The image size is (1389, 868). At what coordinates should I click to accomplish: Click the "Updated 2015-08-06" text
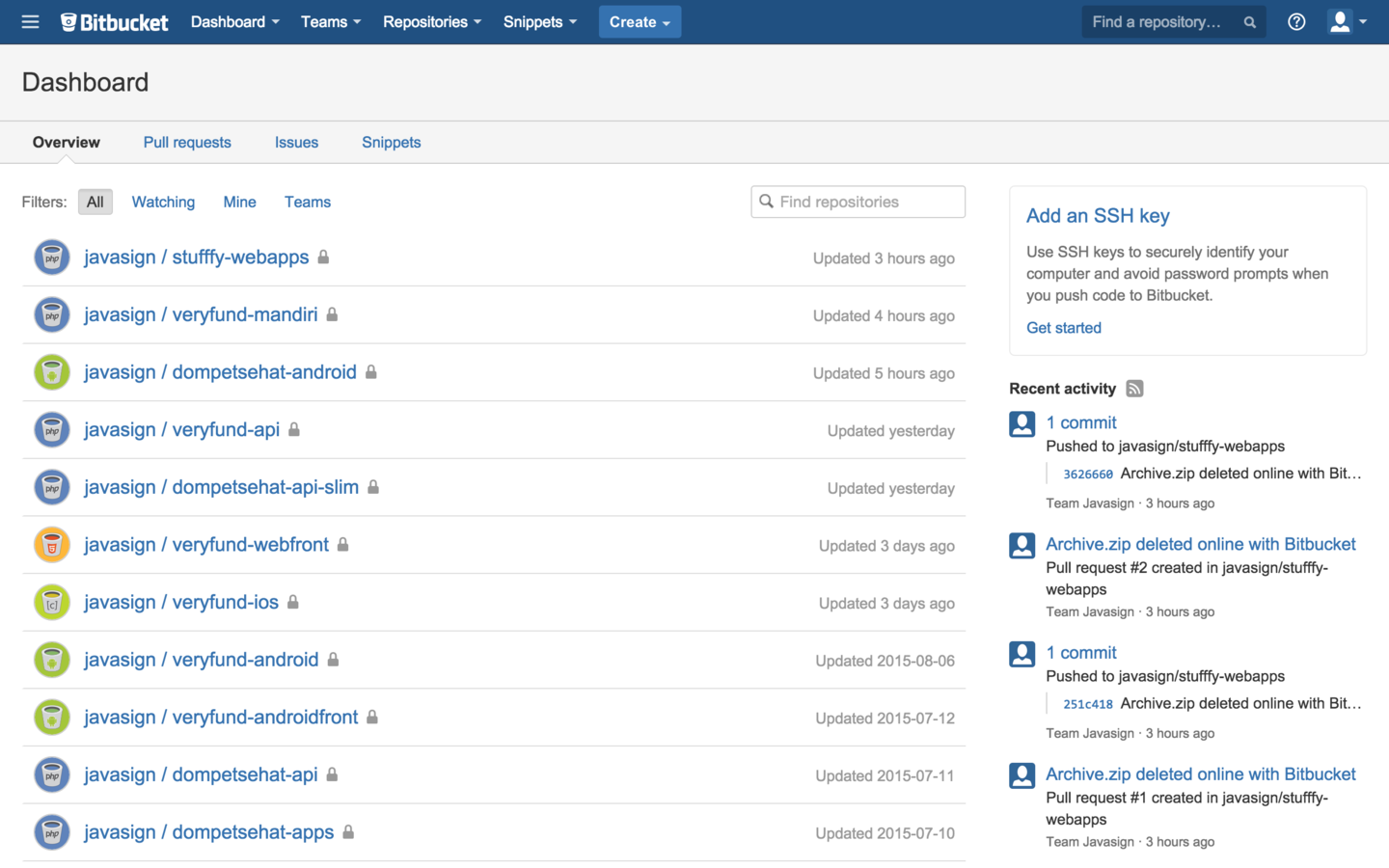[885, 661]
